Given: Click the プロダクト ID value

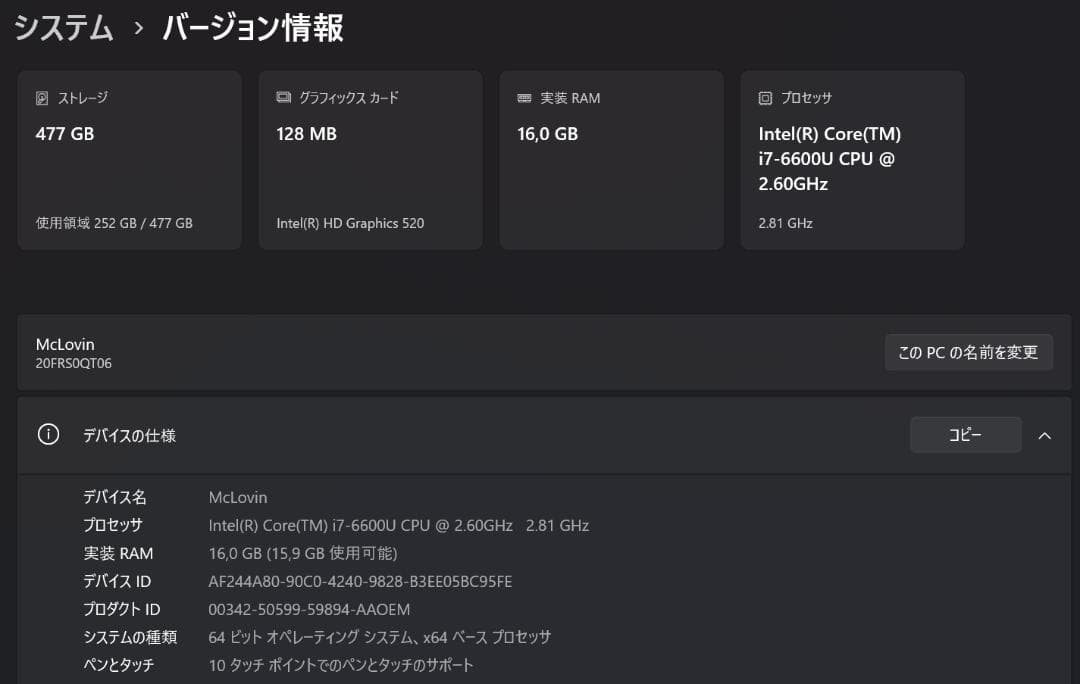Looking at the screenshot, I should [312, 609].
